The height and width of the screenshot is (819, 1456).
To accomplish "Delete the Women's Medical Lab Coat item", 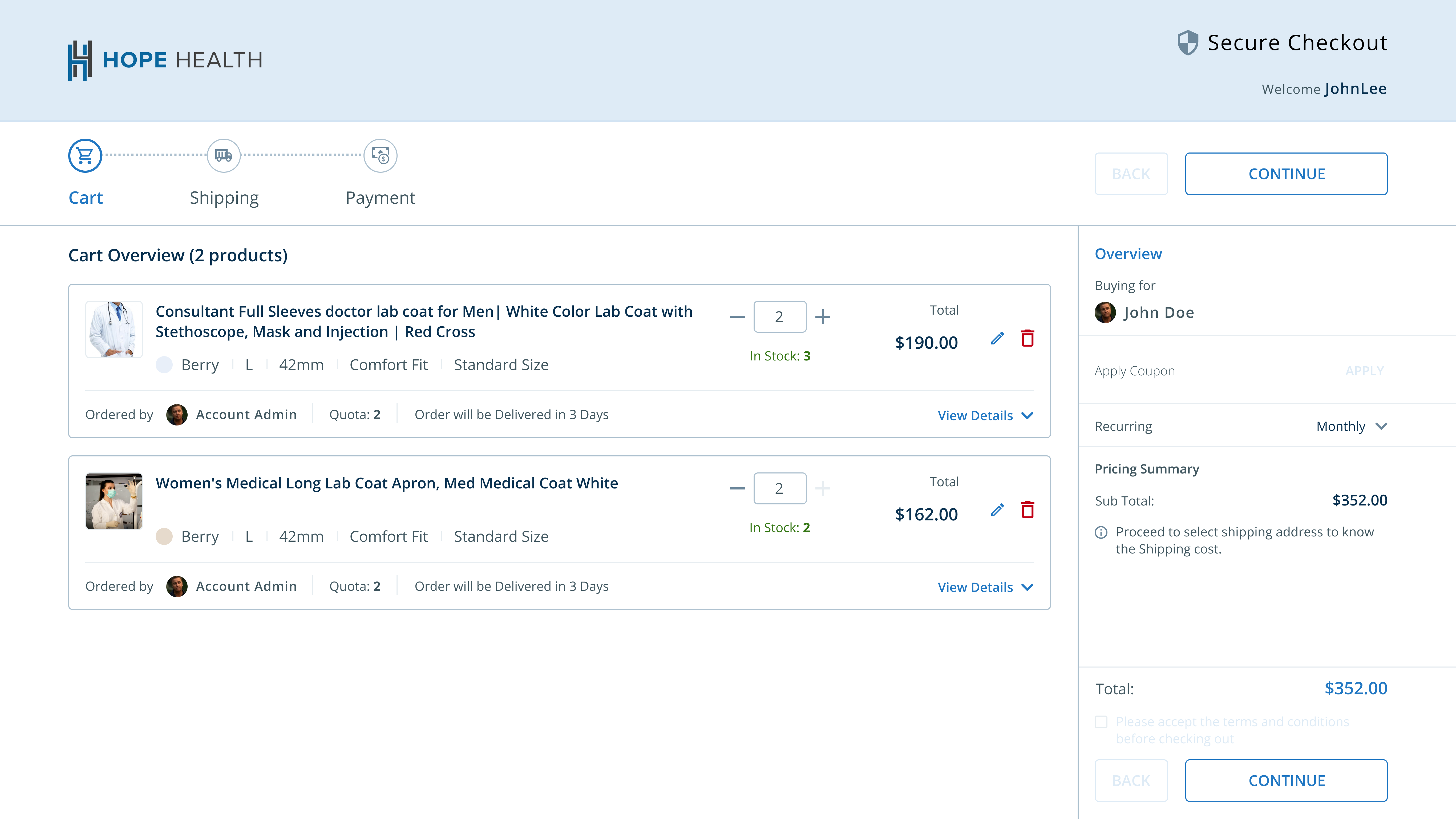I will click(x=1028, y=510).
